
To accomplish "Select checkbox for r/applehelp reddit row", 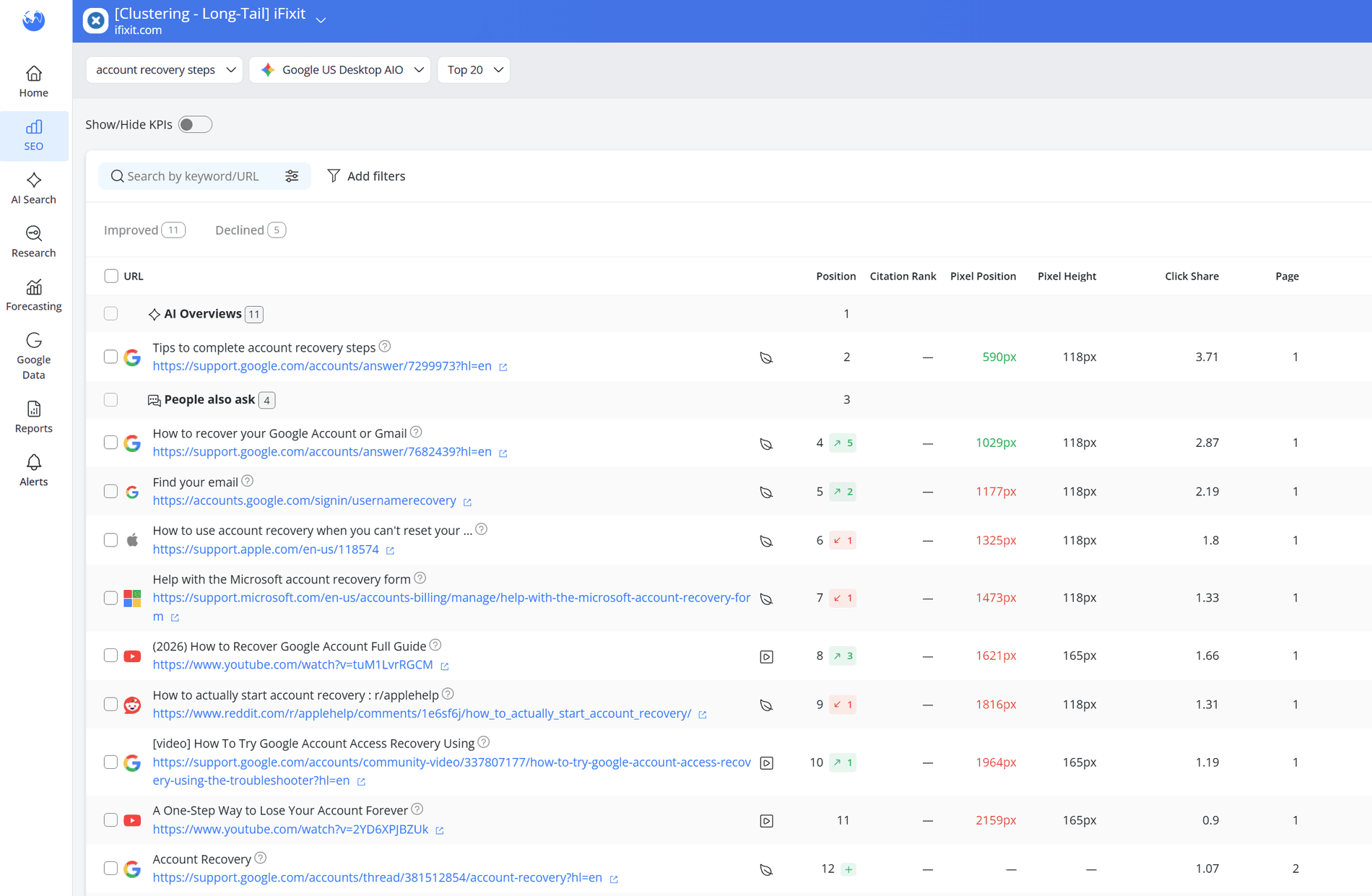I will (x=110, y=704).
